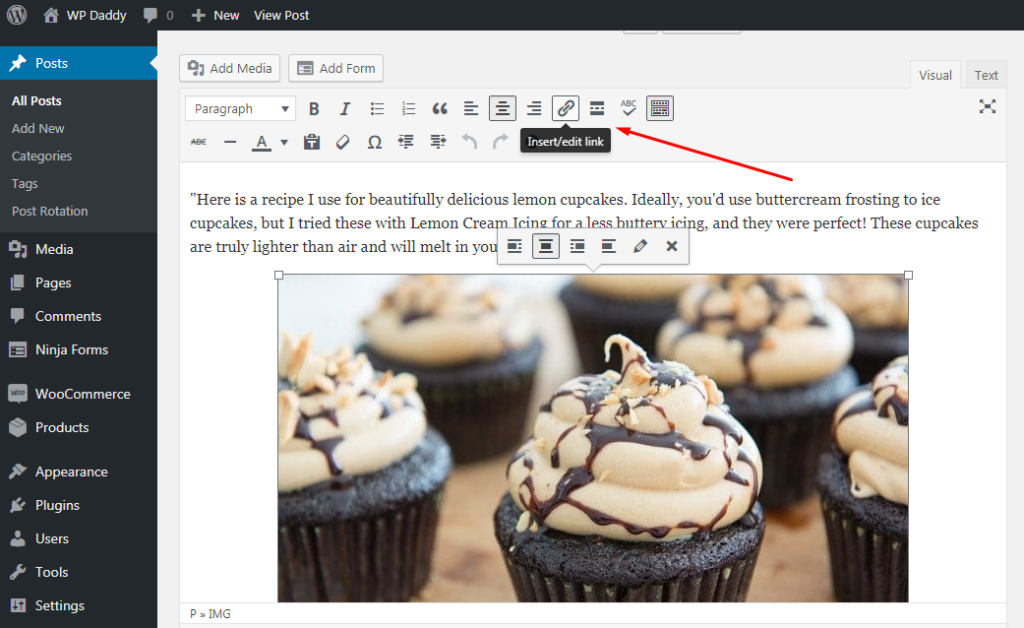Screen dimensions: 1024x628
Task: Open the special character picker
Action: [x=374, y=142]
